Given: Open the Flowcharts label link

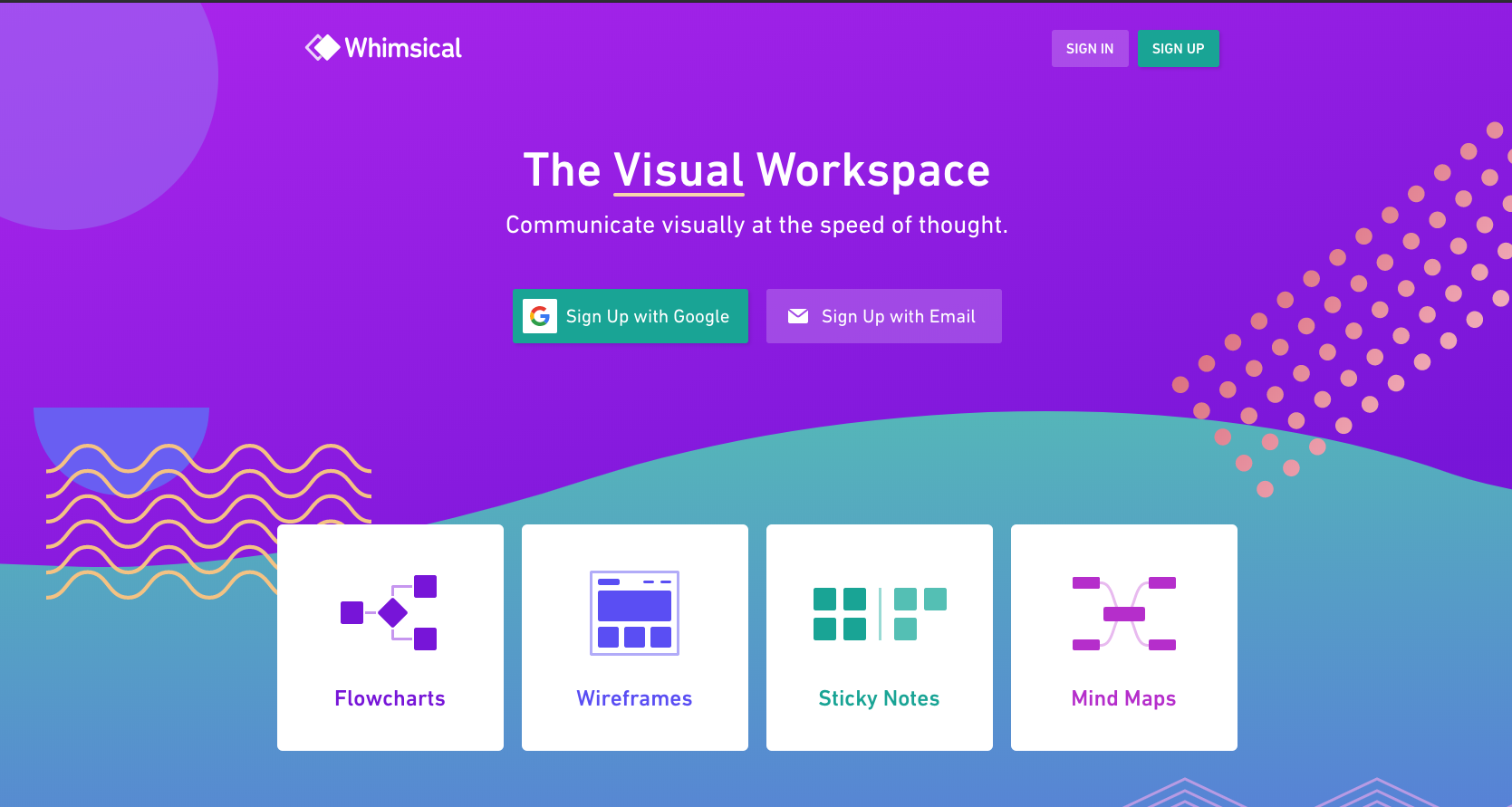Looking at the screenshot, I should click(390, 698).
